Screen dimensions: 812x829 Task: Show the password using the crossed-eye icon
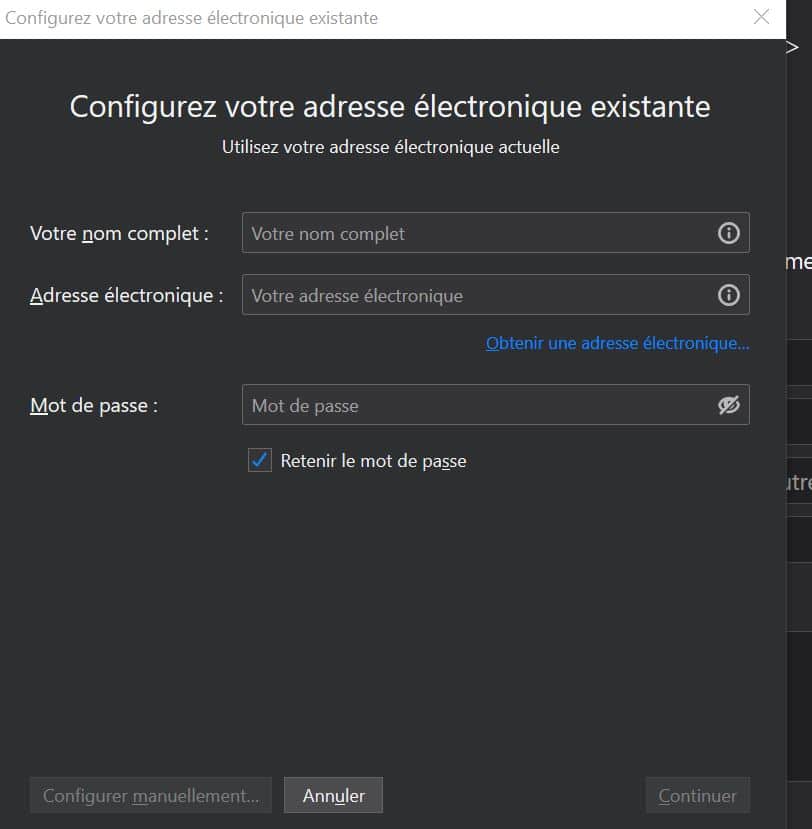coord(728,405)
